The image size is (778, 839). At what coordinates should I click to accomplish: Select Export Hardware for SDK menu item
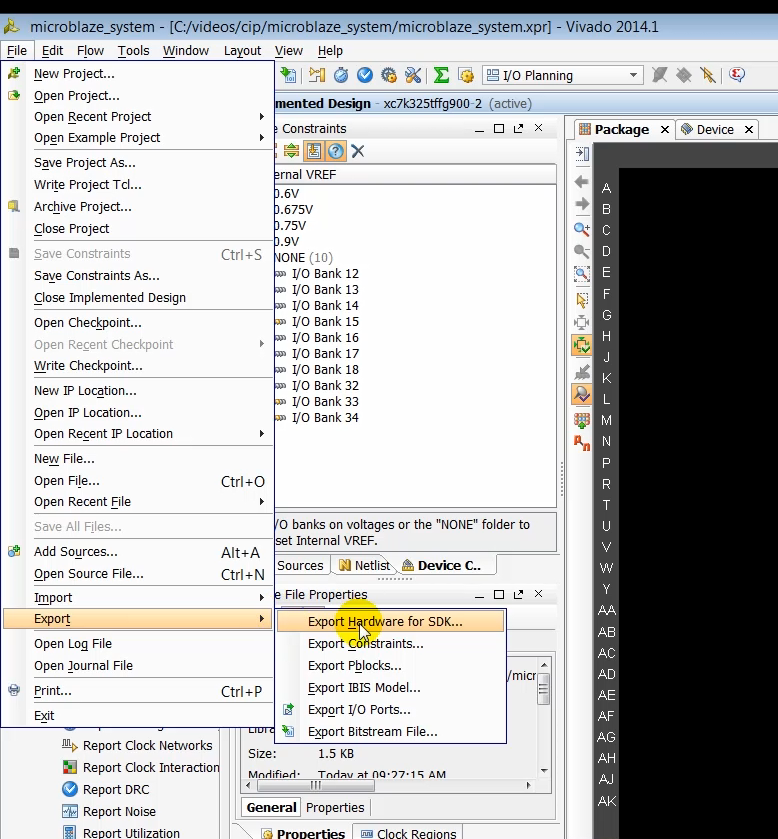pyautogui.click(x=391, y=621)
